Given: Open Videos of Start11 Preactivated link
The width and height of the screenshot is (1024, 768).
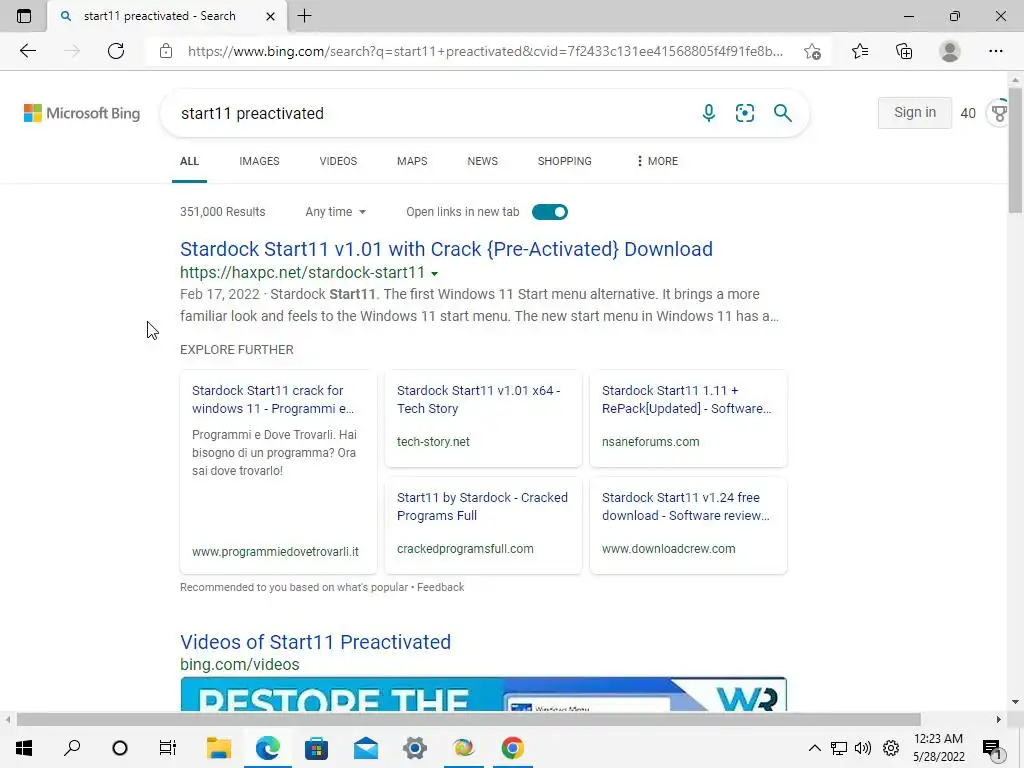Looking at the screenshot, I should coord(315,642).
